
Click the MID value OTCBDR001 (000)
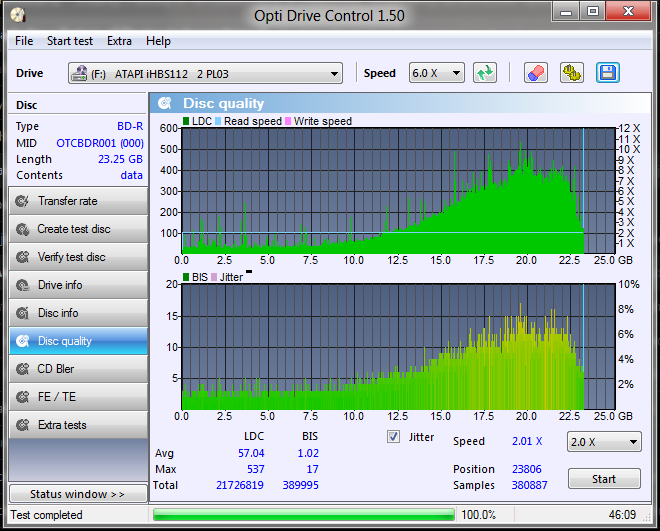click(x=100, y=143)
